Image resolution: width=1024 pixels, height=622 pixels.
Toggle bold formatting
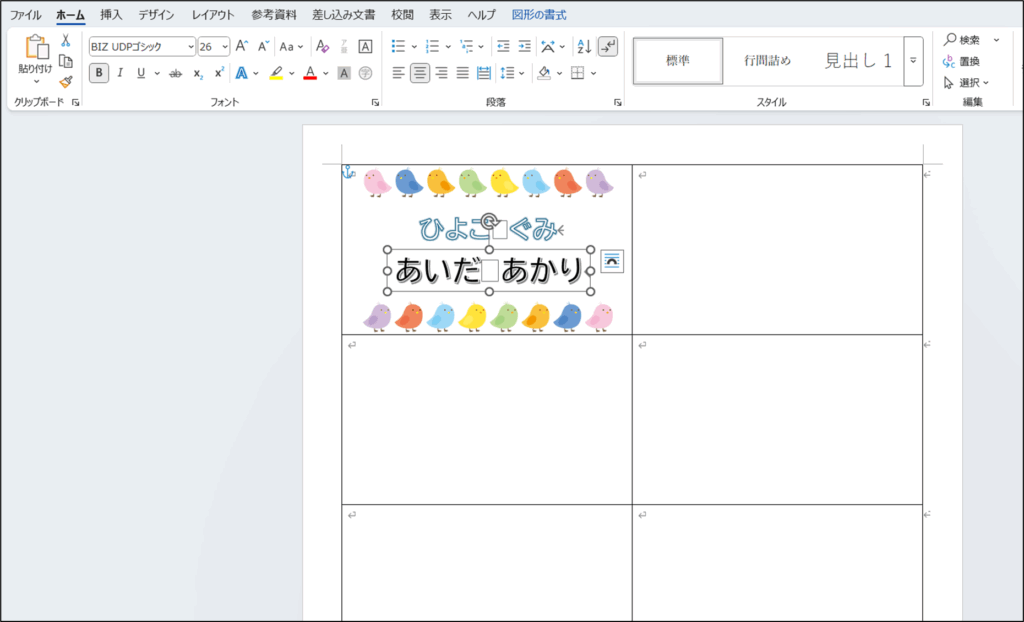[x=99, y=73]
